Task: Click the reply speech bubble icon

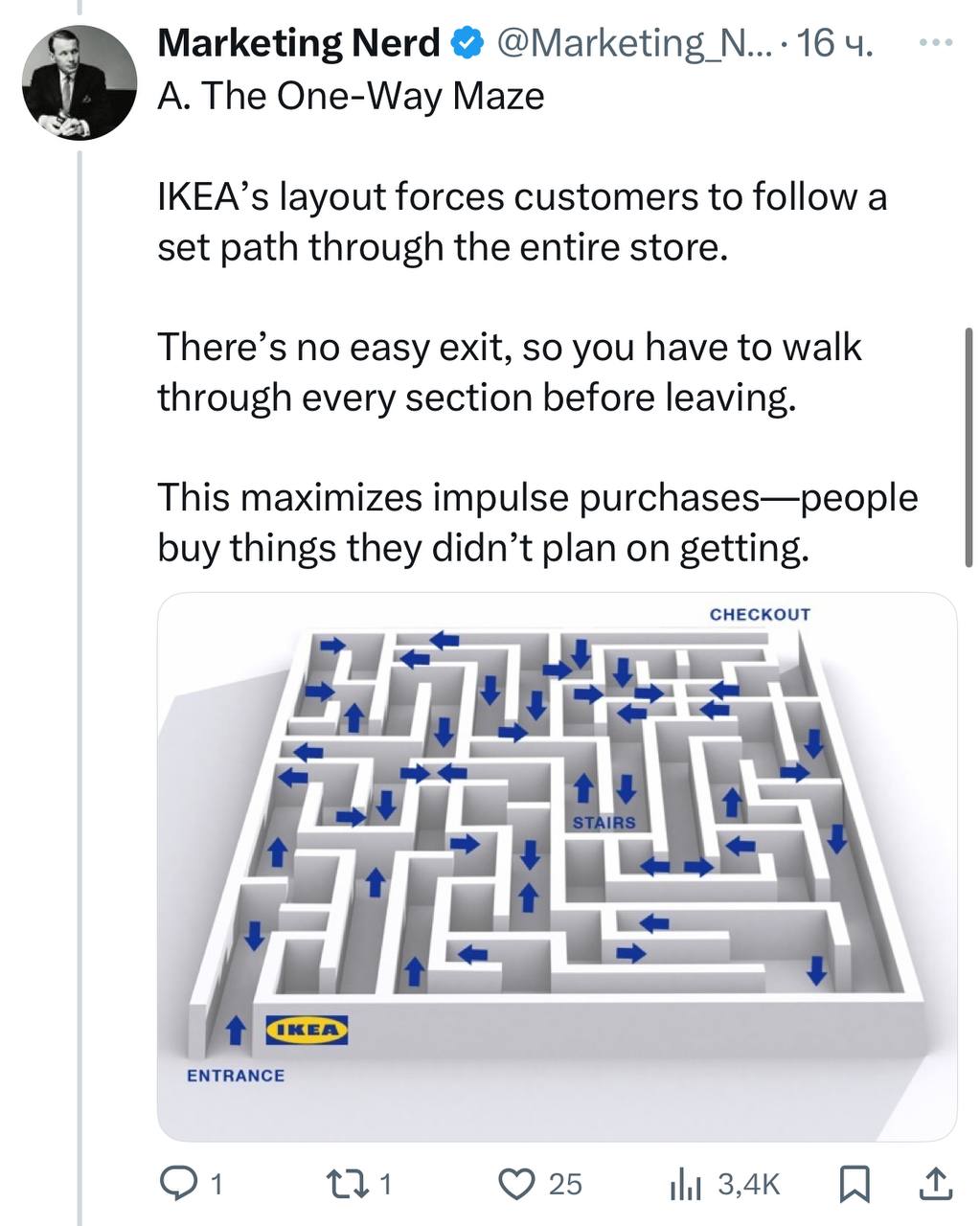Action: click(x=177, y=1185)
